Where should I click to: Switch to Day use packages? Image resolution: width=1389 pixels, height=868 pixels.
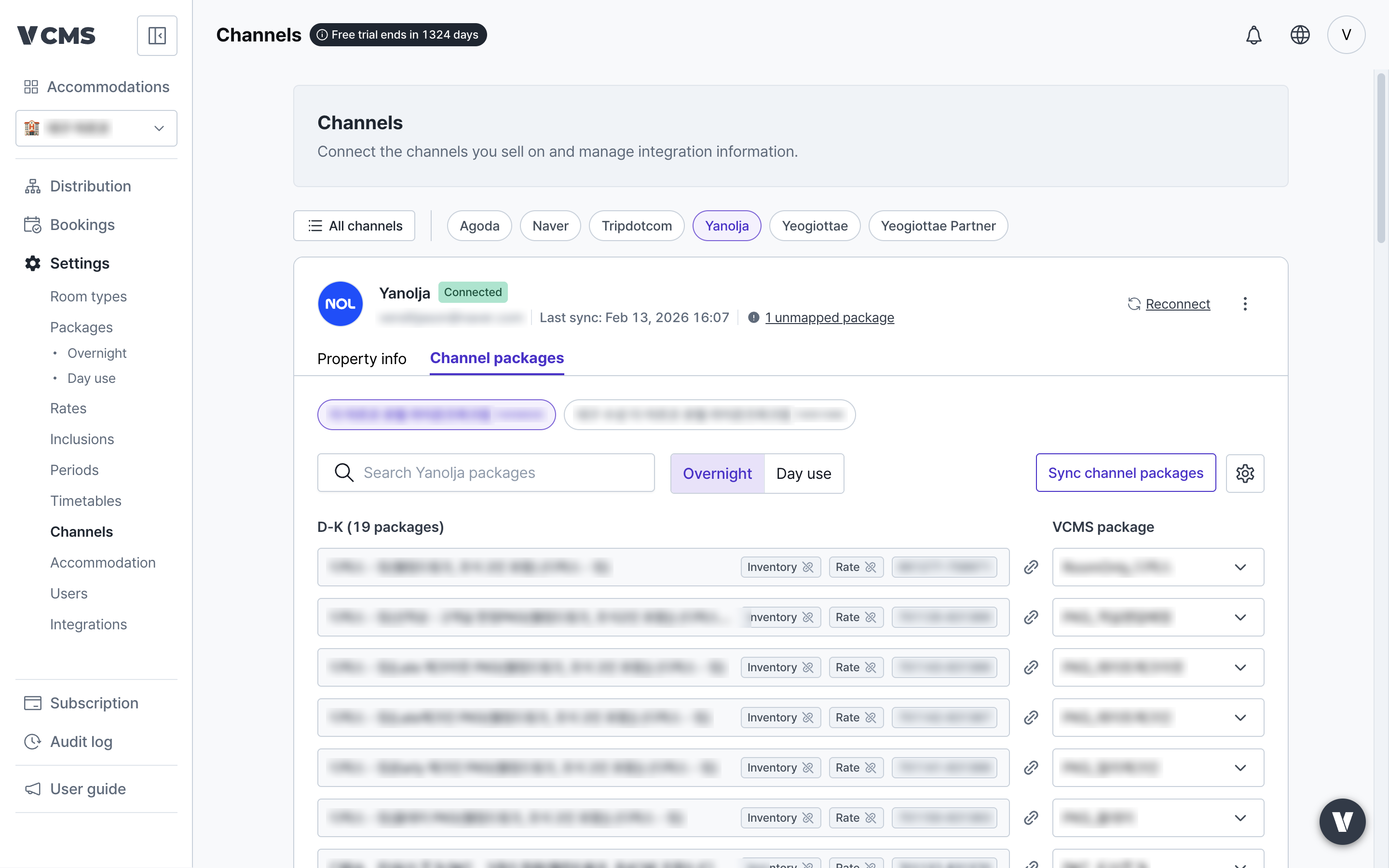pos(803,473)
